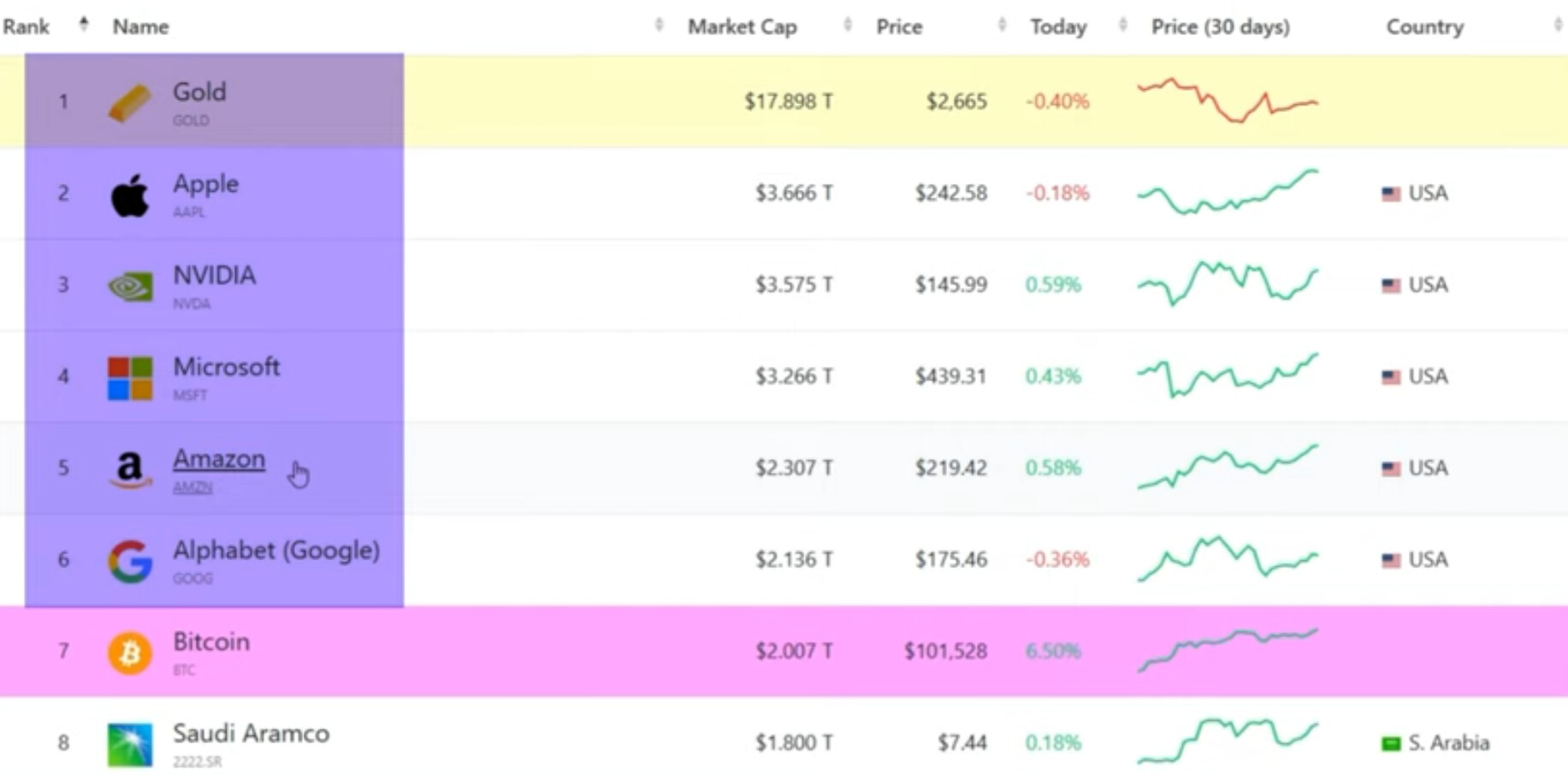Click Apple market cap $3.666 T
The image size is (1568, 780).
coord(794,193)
